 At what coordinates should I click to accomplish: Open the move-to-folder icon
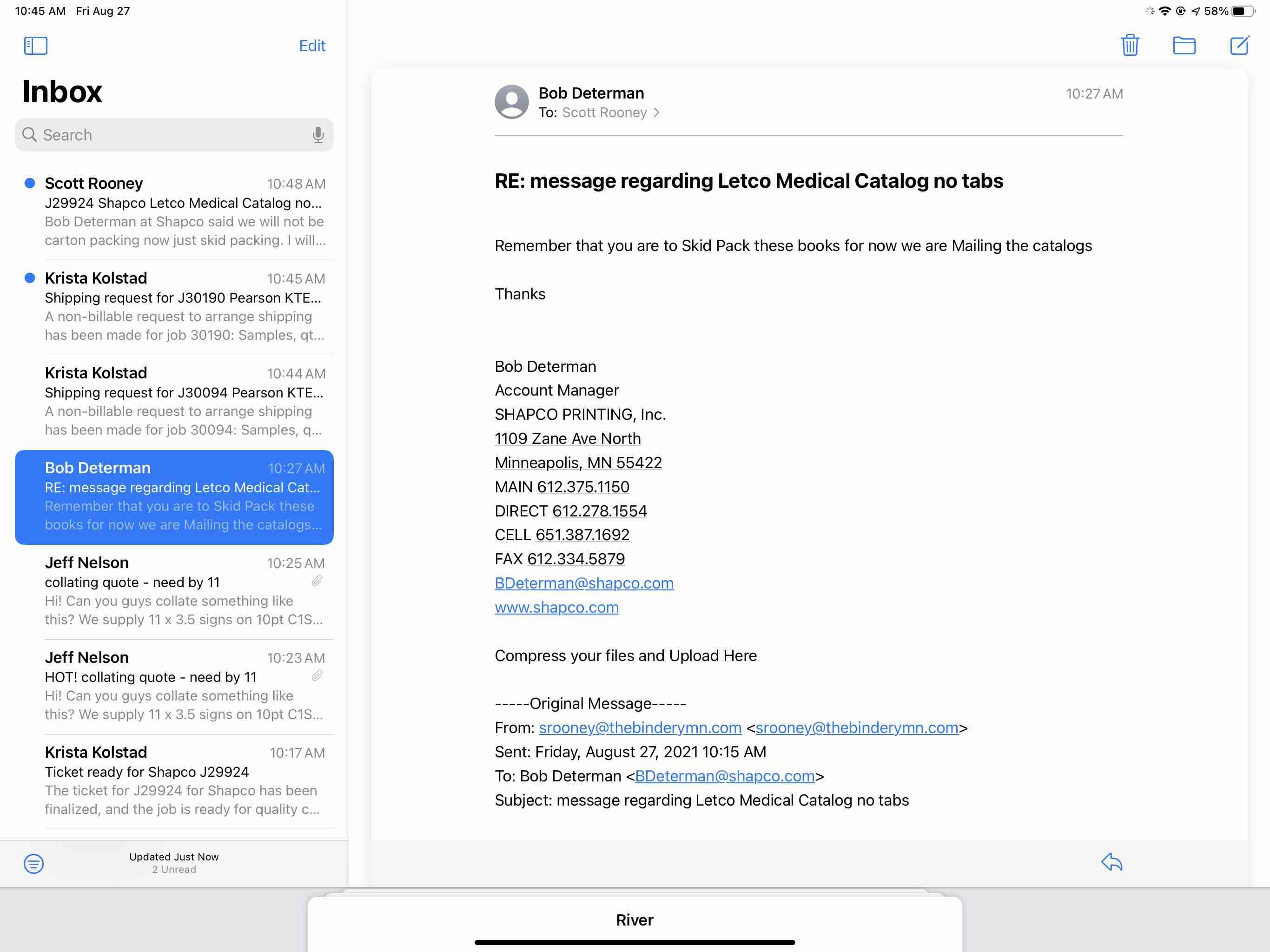[x=1184, y=45]
